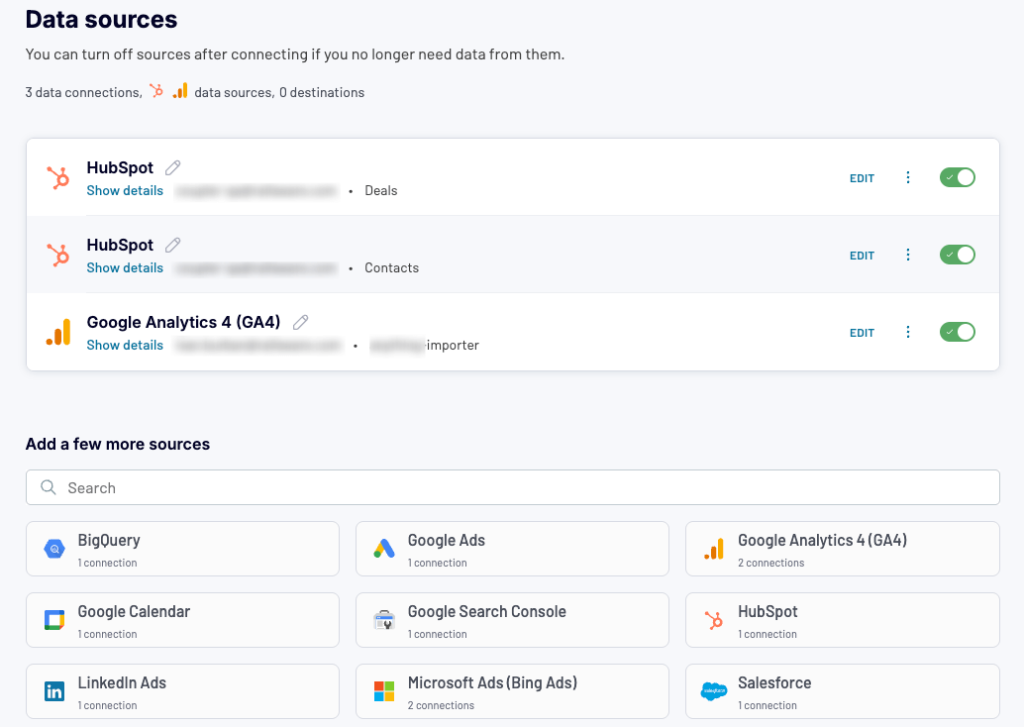Image resolution: width=1024 pixels, height=727 pixels.
Task: Pick the Salesforce source card
Action: [x=842, y=691]
